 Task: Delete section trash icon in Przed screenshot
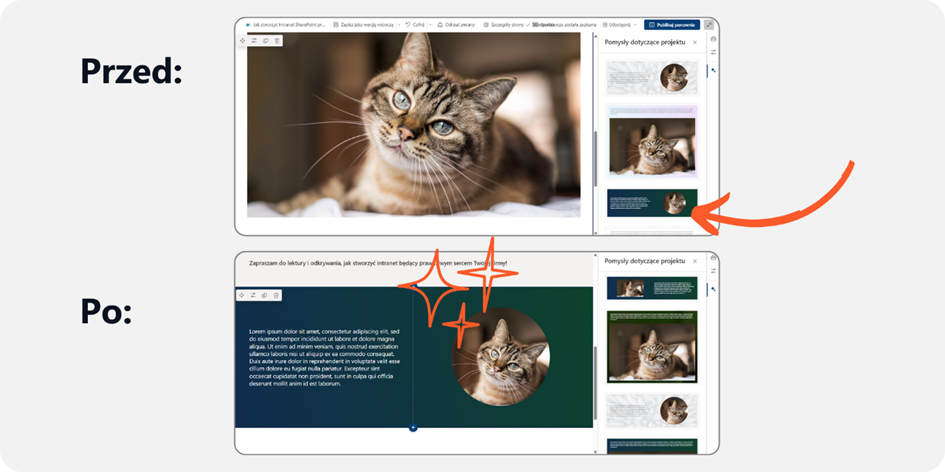pos(277,40)
